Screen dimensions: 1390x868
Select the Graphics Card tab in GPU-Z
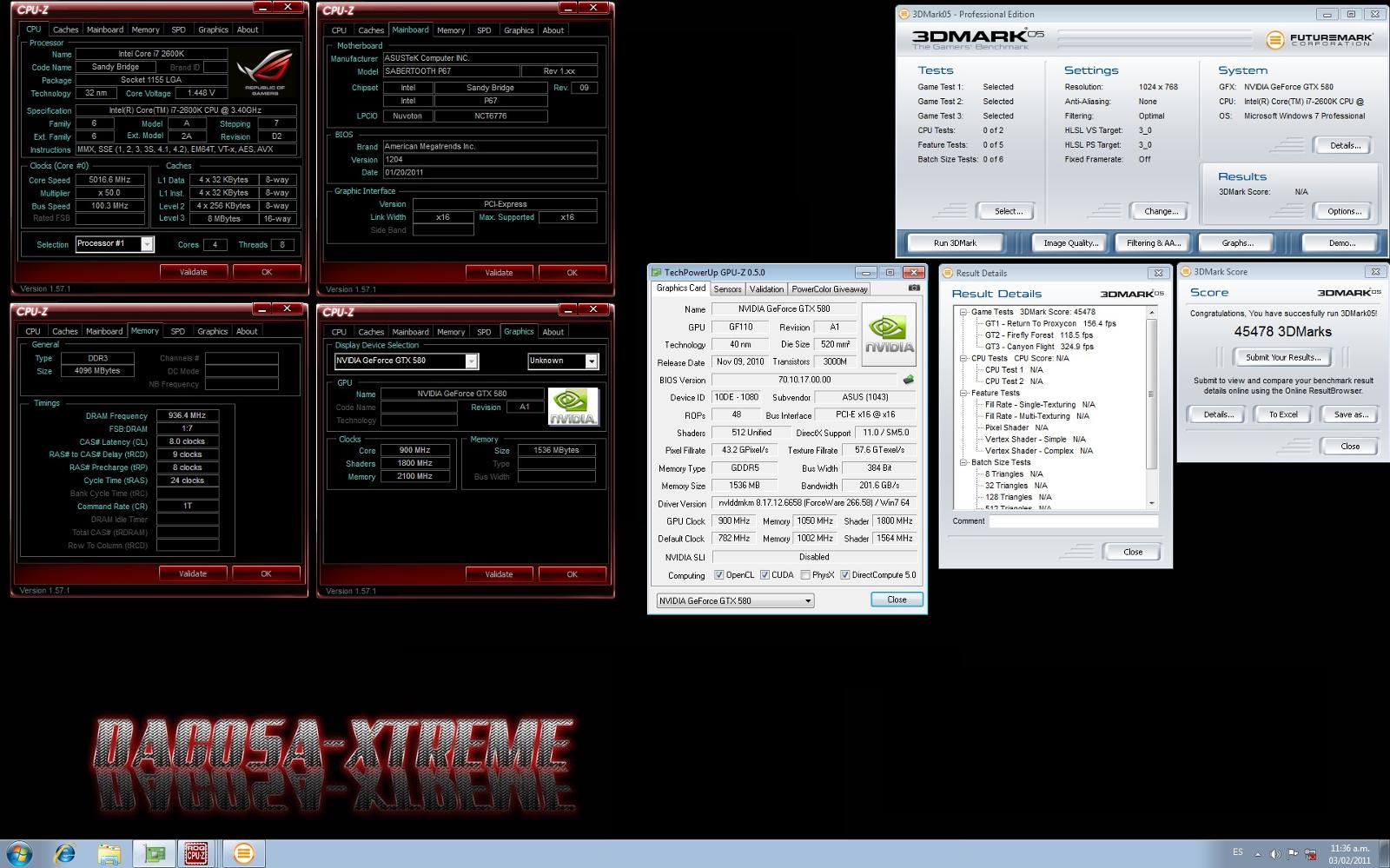[x=681, y=288]
